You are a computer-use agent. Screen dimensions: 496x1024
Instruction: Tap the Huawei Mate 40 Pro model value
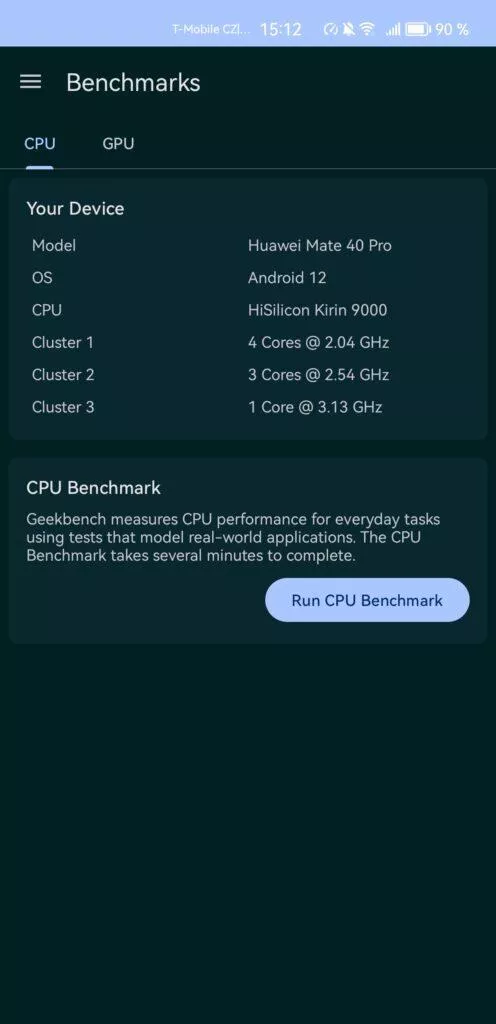[320, 246]
